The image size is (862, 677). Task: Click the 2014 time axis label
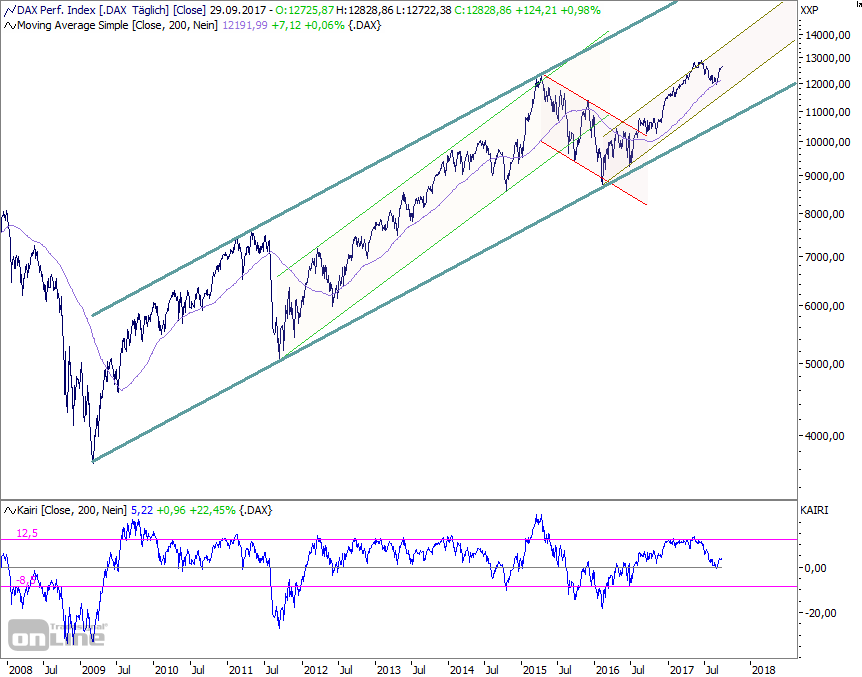click(462, 670)
